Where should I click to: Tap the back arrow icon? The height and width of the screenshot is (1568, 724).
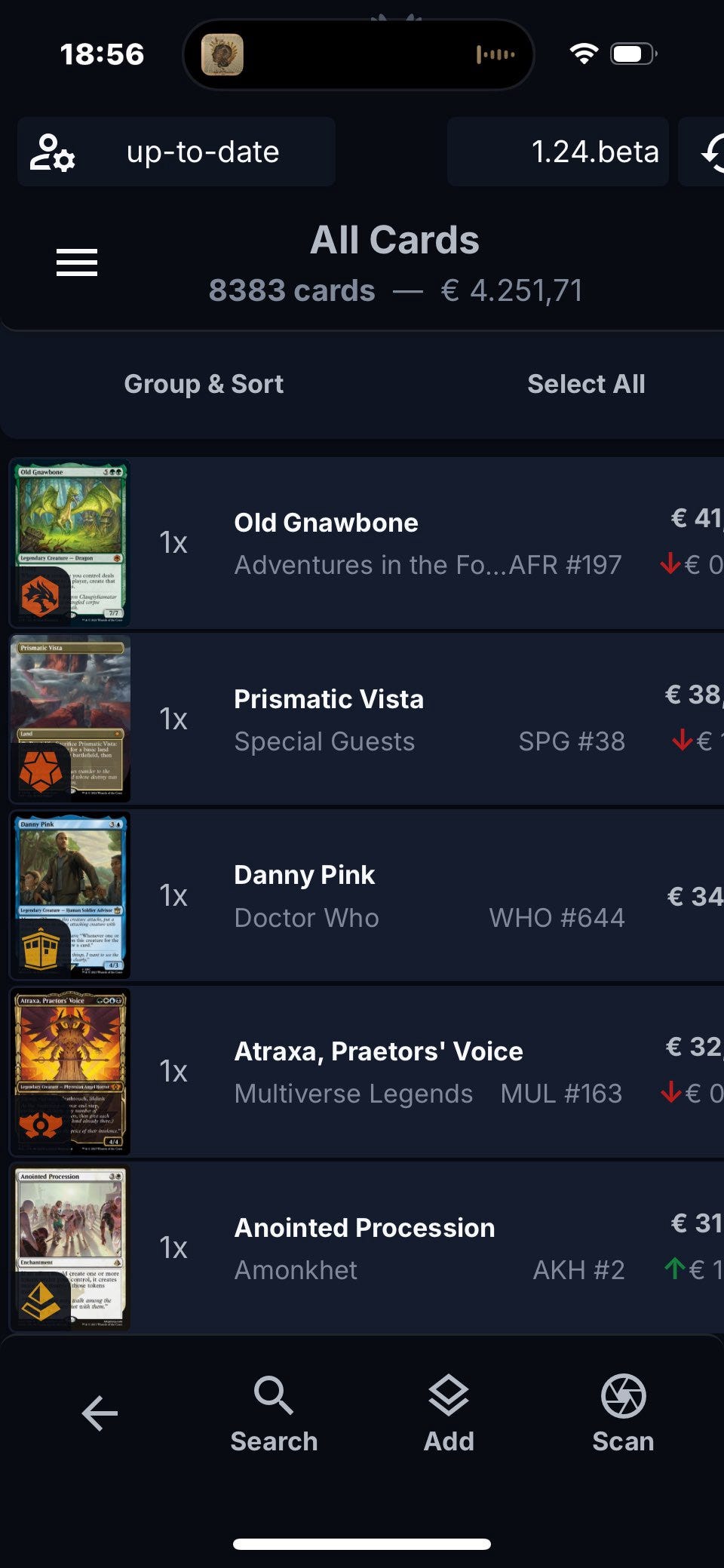click(100, 1413)
